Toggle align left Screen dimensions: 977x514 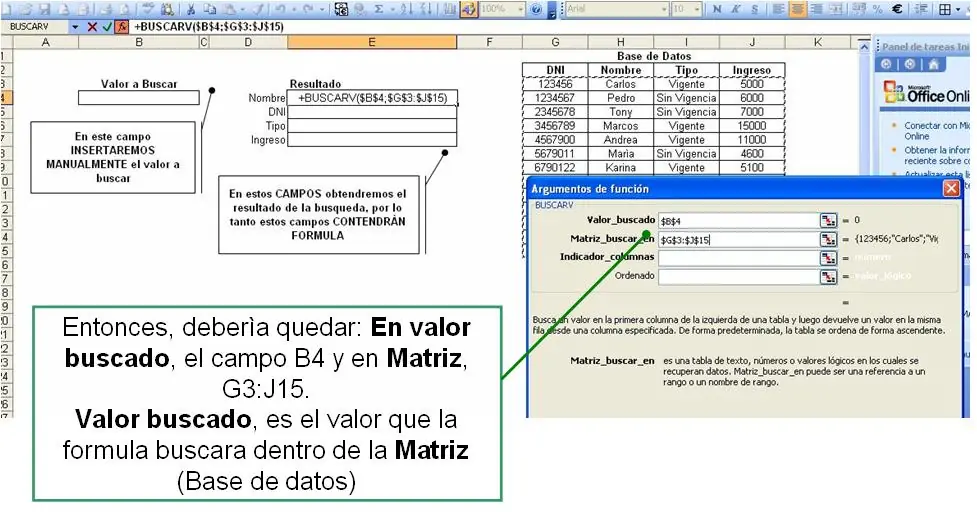778,9
